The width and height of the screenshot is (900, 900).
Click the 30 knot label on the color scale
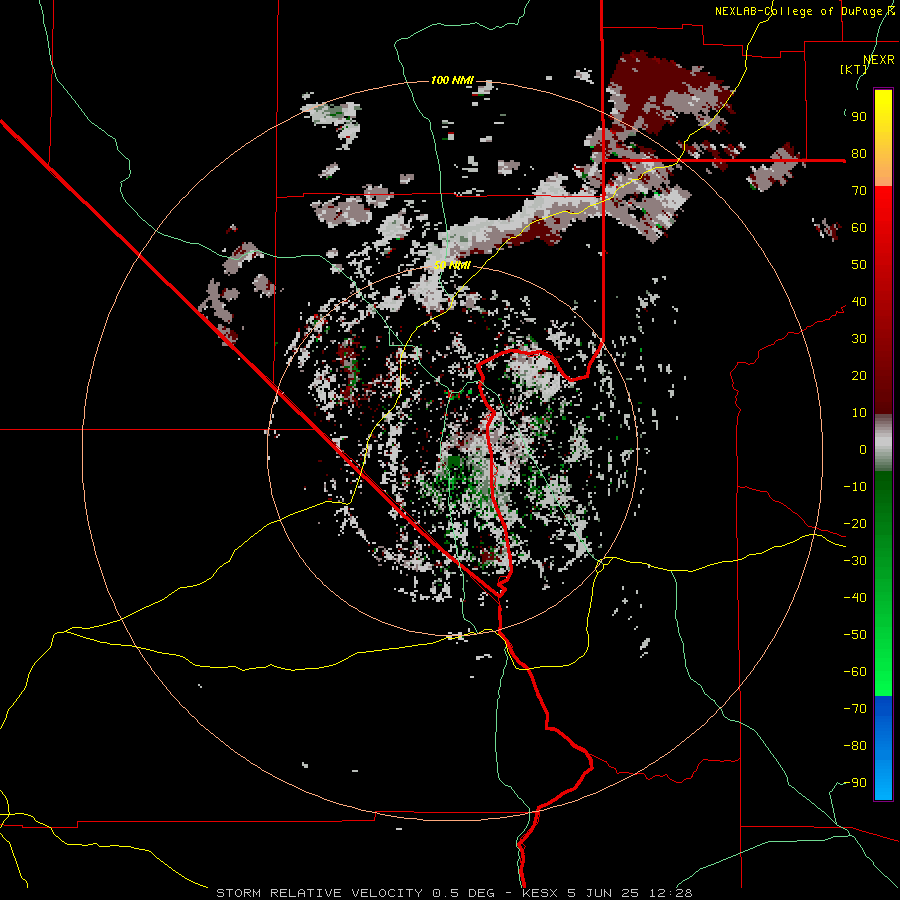pyautogui.click(x=859, y=339)
